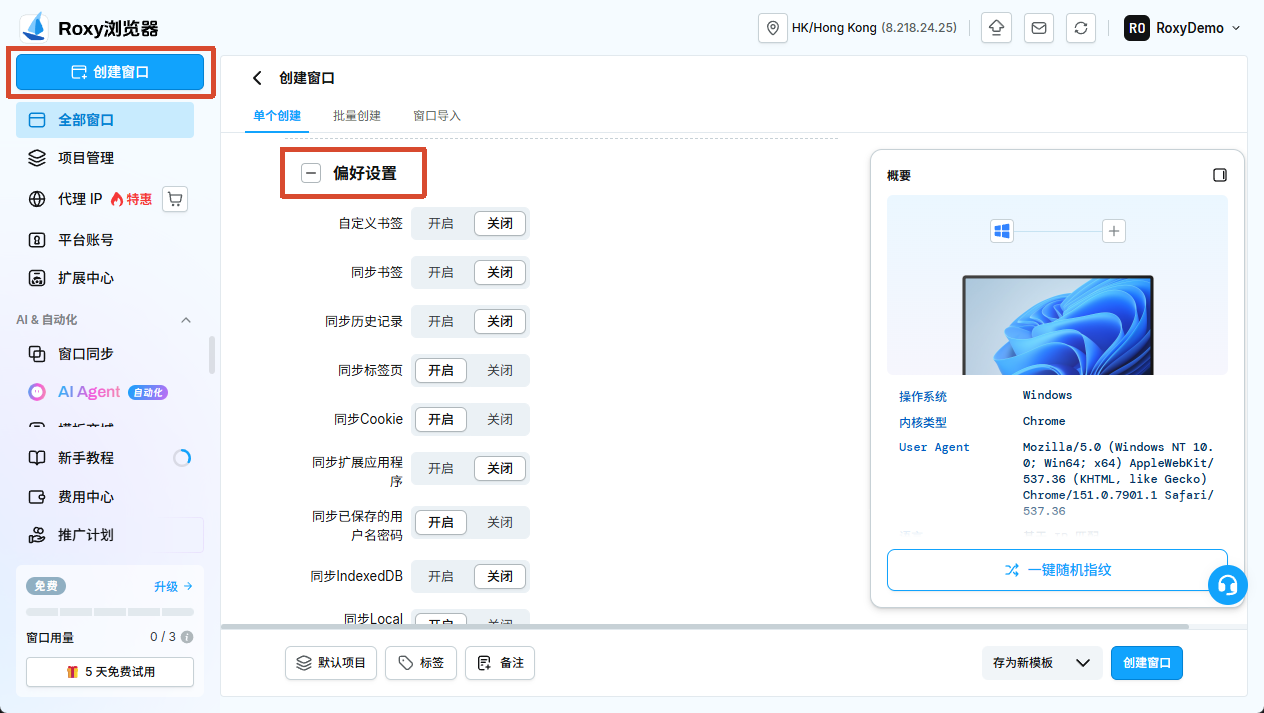1264x713 pixels.
Task: Set 同步扩展应用程序 to 开启
Action: 441,468
